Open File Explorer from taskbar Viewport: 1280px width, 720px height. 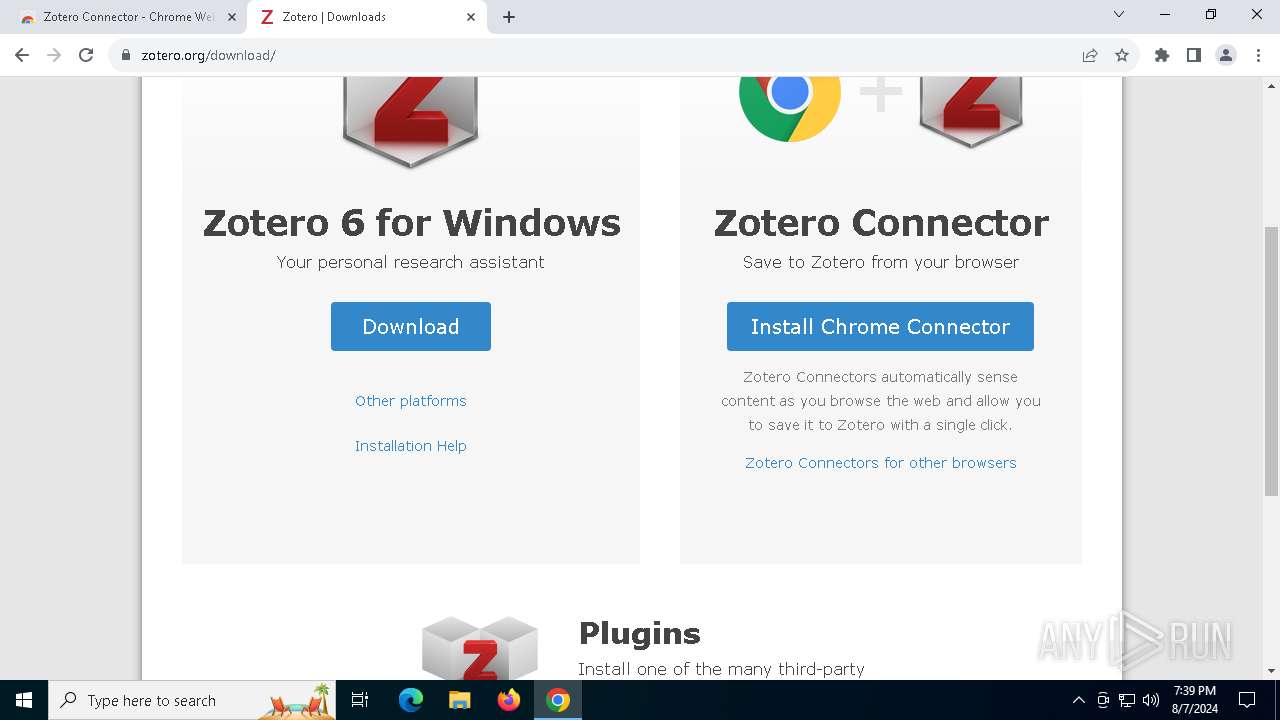pyautogui.click(x=459, y=700)
